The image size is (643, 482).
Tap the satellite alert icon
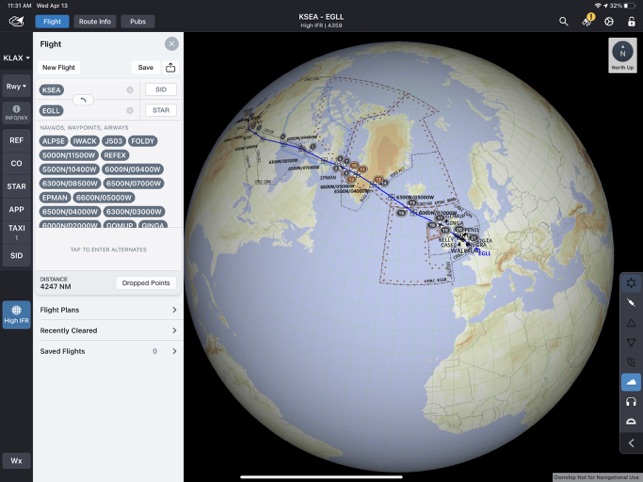(587, 21)
